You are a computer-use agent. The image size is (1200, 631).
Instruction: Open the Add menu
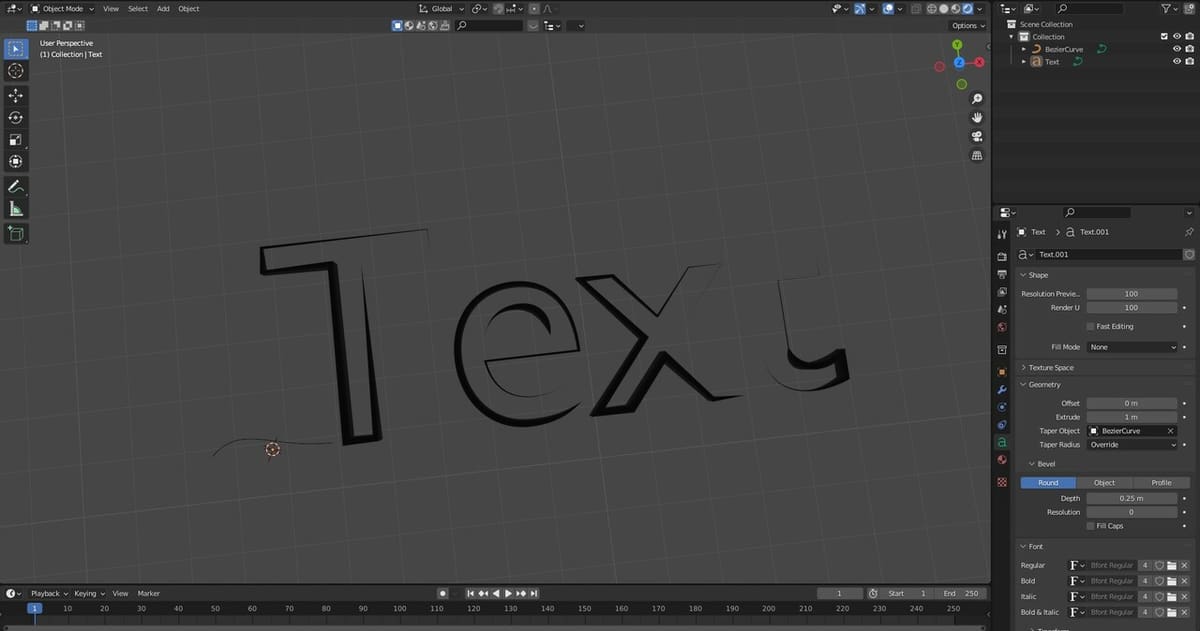pos(163,8)
